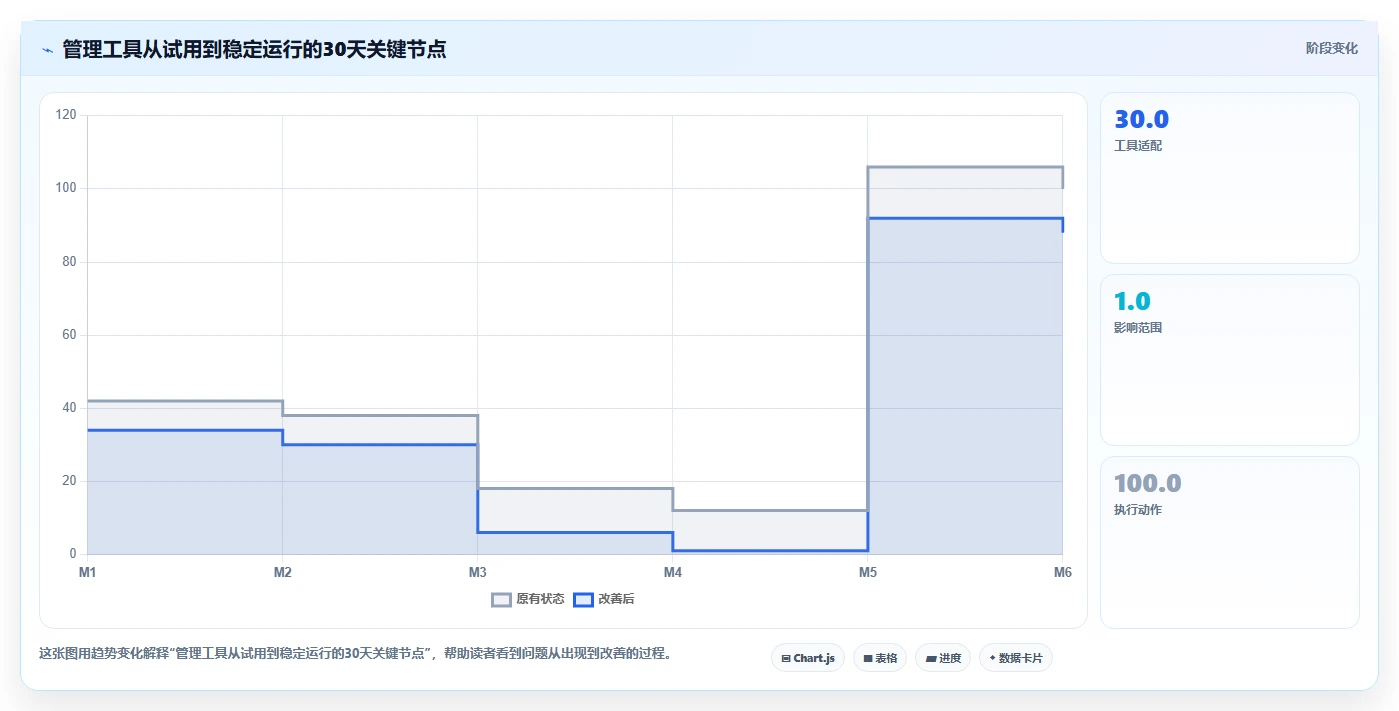Select the 进度 tag

(943, 658)
